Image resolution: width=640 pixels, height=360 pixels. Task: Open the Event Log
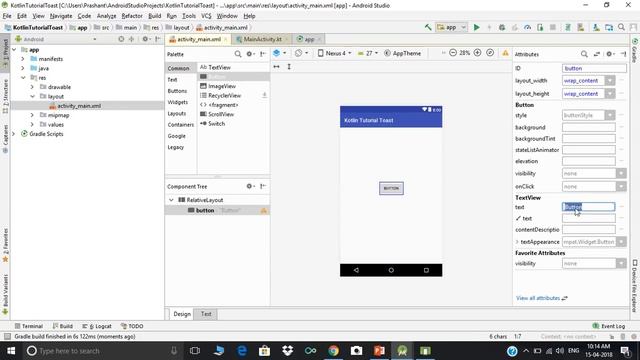pos(609,326)
